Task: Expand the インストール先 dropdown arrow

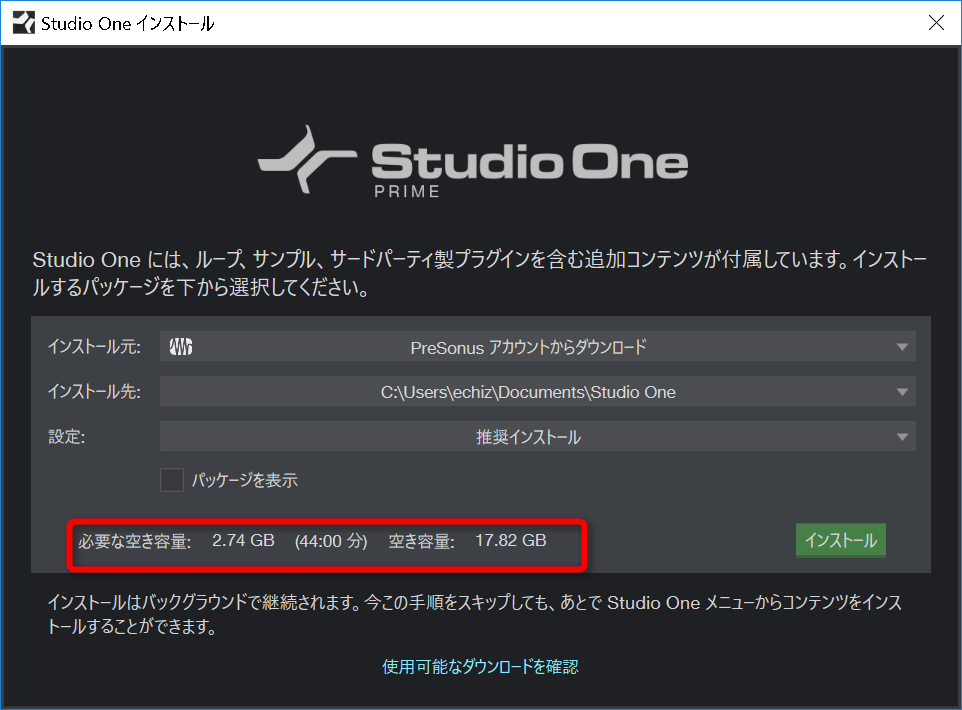Action: pos(904,391)
